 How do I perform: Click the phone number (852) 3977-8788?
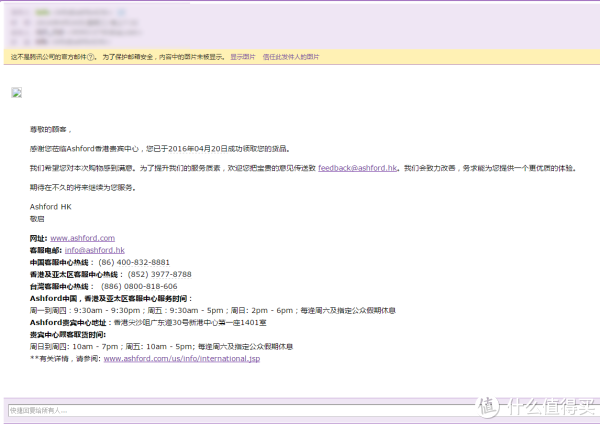point(159,274)
